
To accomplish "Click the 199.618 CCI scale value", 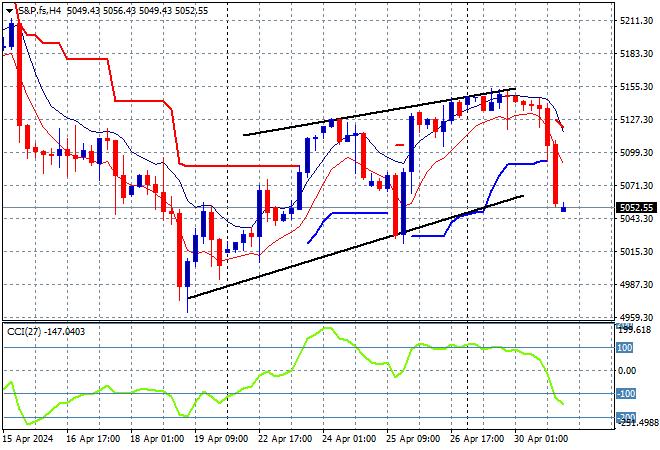I will (x=636, y=330).
